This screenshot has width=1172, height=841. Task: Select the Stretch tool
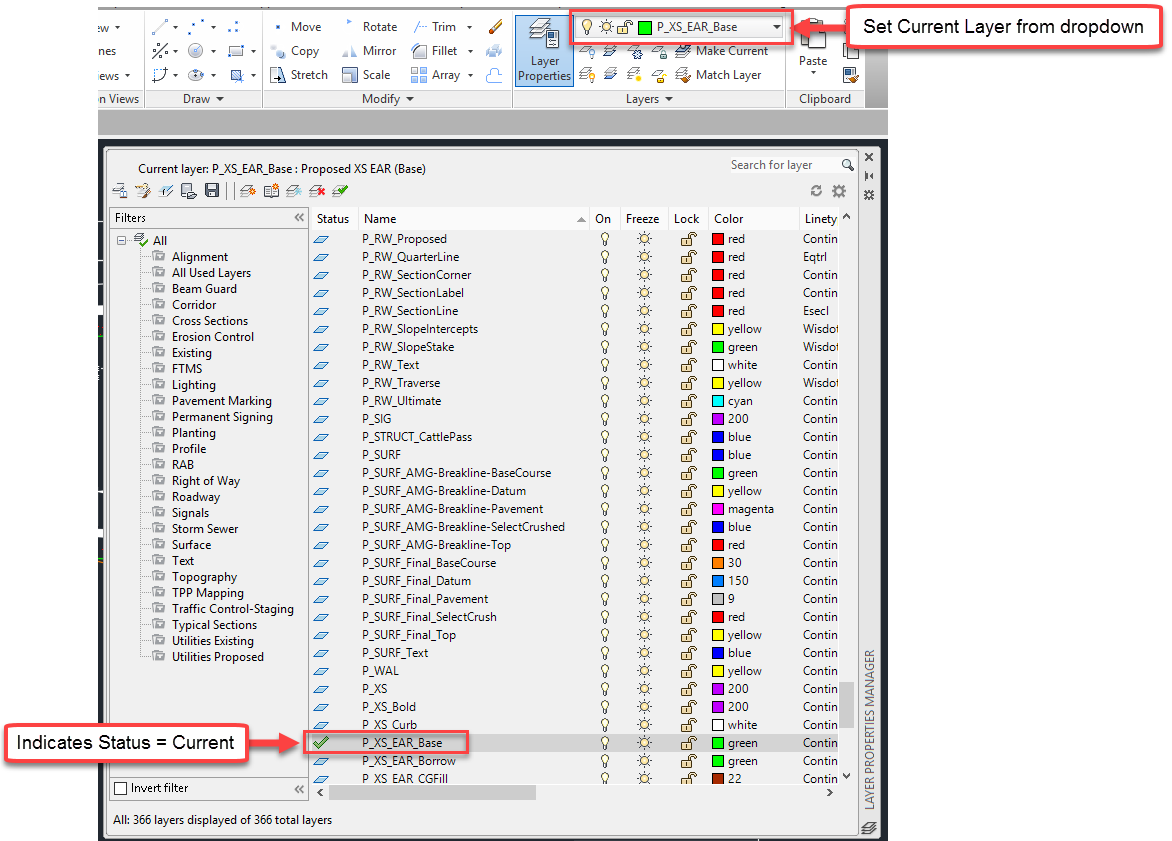tap(298, 75)
